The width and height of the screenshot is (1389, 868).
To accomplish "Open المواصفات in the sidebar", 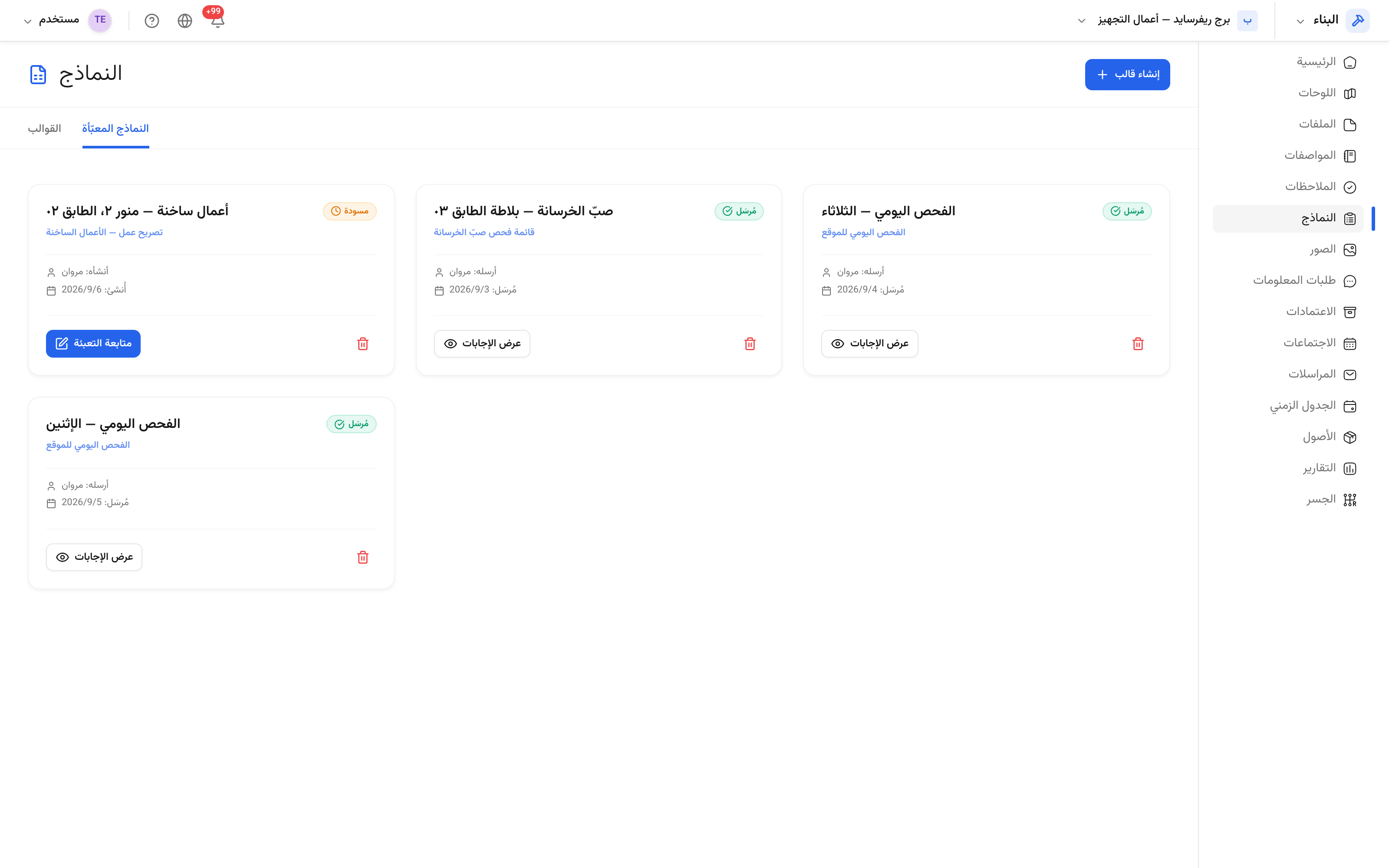I will [x=1288, y=155].
